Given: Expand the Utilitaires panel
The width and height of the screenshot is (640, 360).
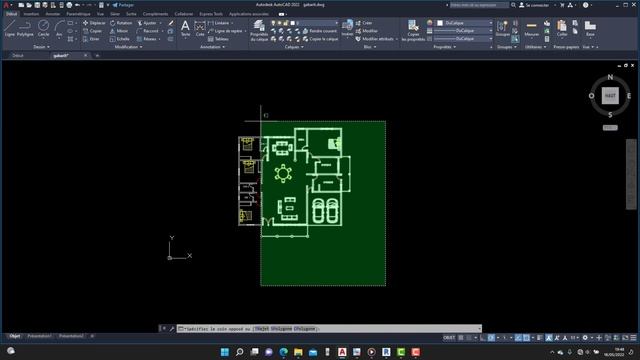Looking at the screenshot, I should (536, 47).
